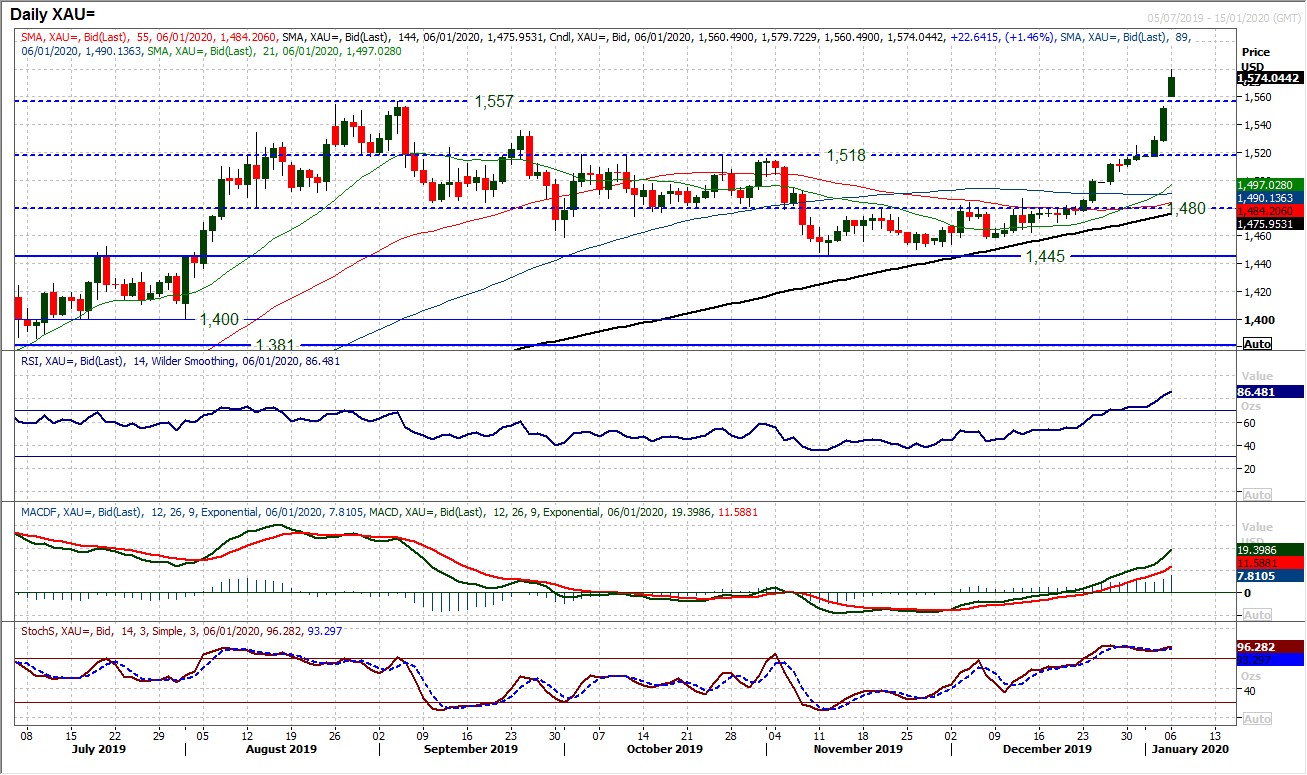Click the Auto scale button on price axis
This screenshot has width=1307, height=775.
(1256, 343)
